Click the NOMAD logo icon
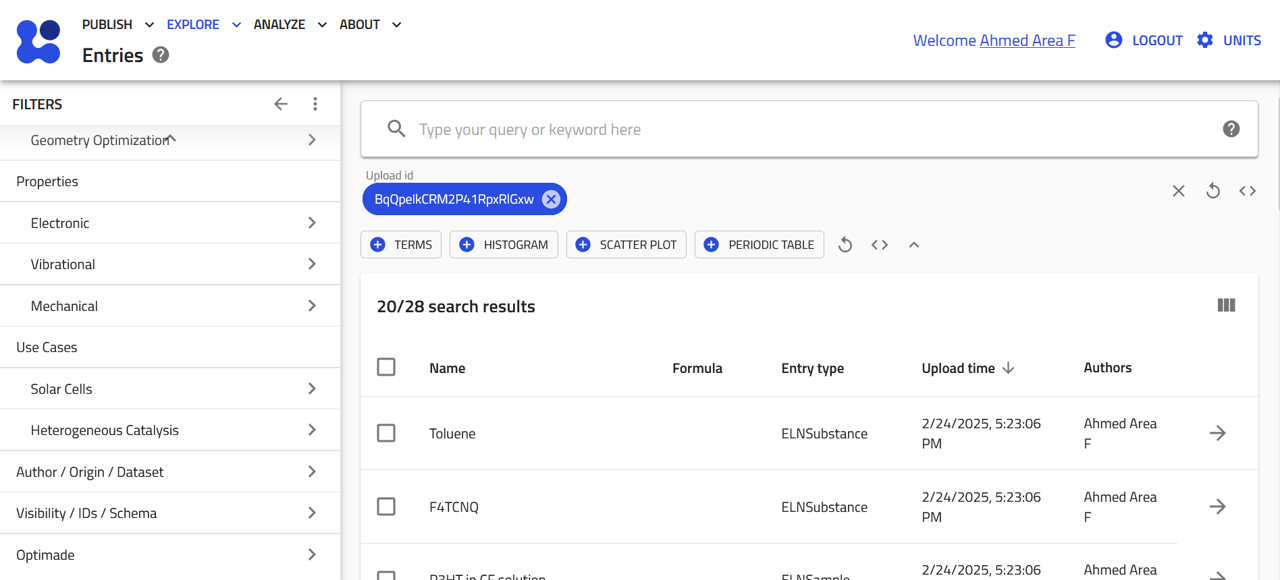1280x580 pixels. pos(39,41)
